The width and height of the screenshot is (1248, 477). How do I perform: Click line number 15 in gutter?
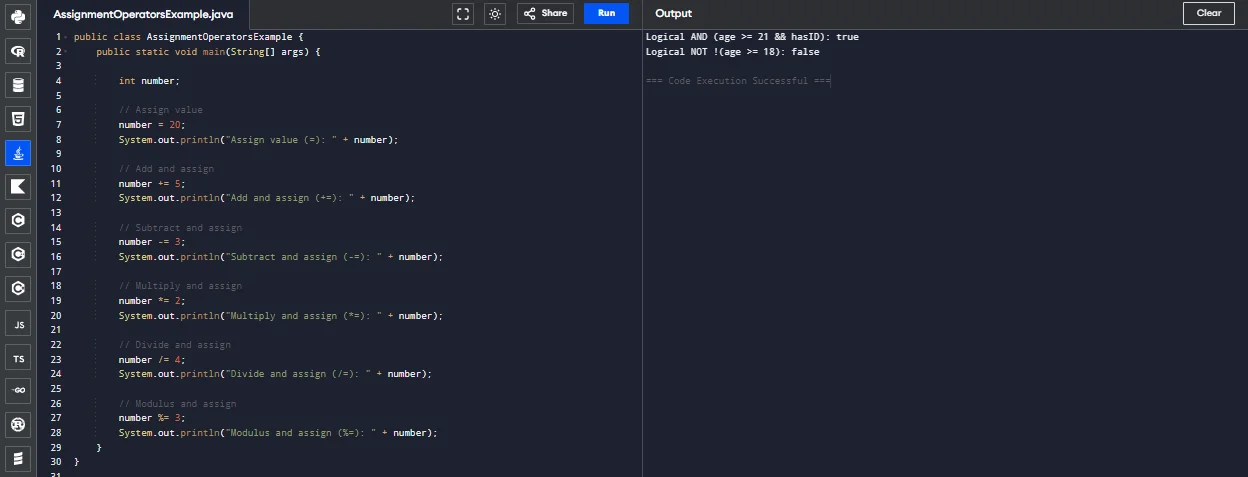point(56,242)
